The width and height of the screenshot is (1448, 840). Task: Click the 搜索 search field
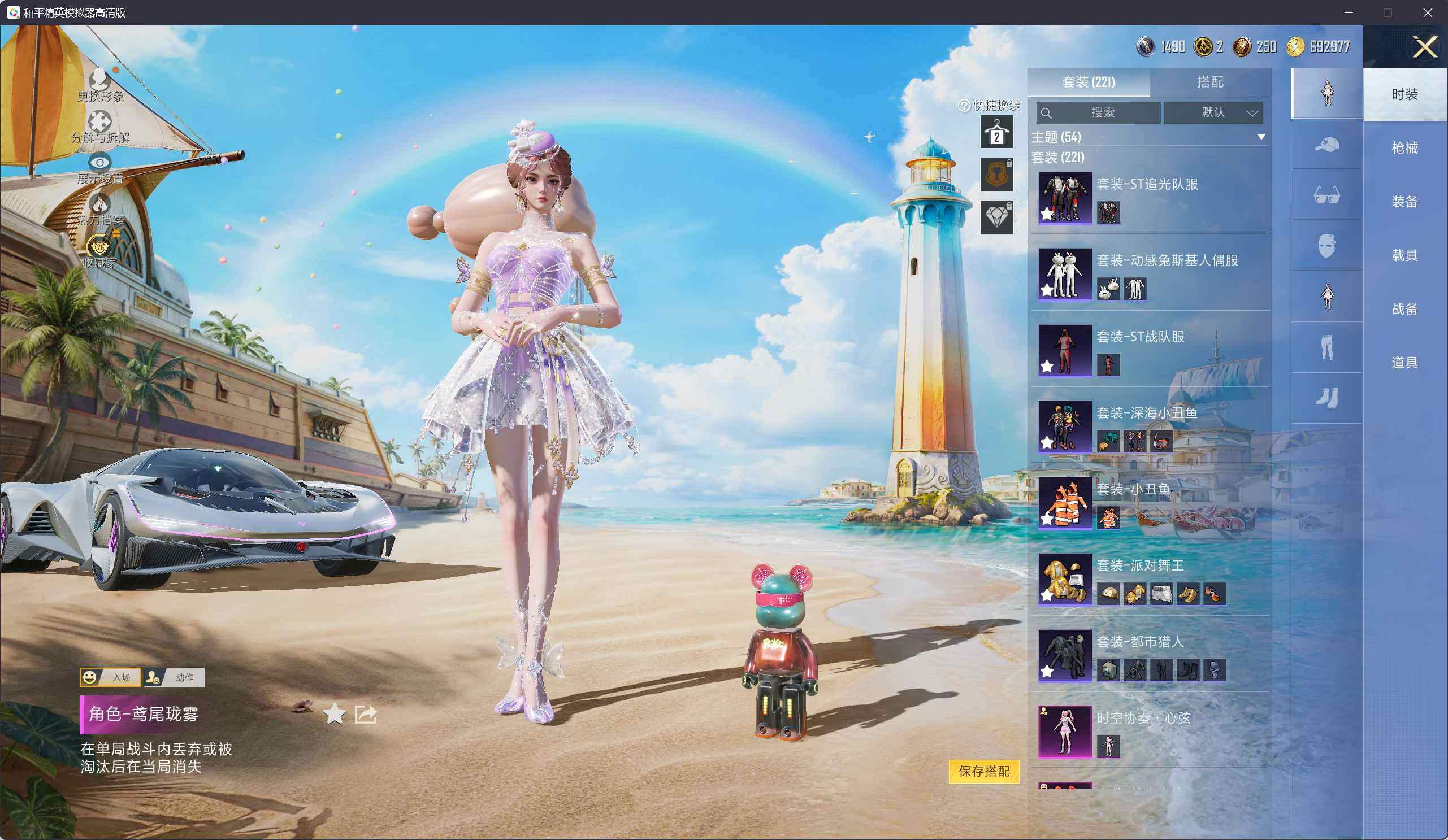[1098, 112]
